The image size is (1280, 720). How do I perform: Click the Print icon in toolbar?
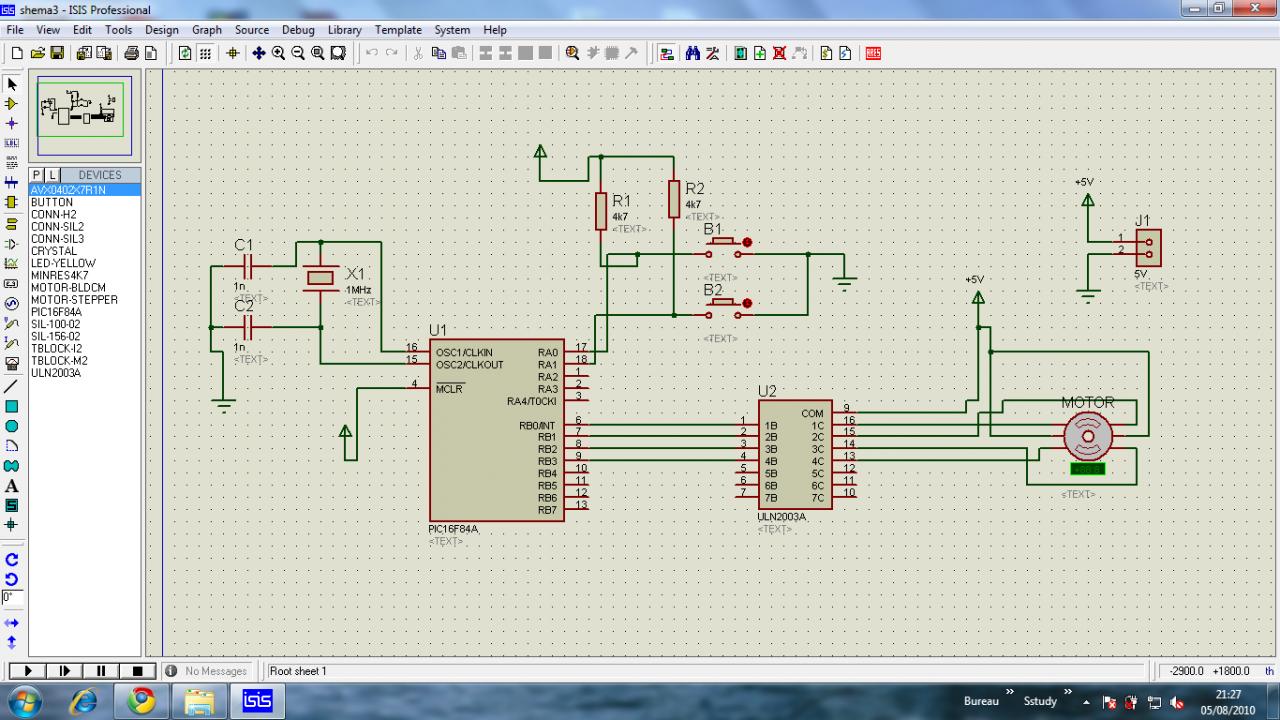coord(131,53)
